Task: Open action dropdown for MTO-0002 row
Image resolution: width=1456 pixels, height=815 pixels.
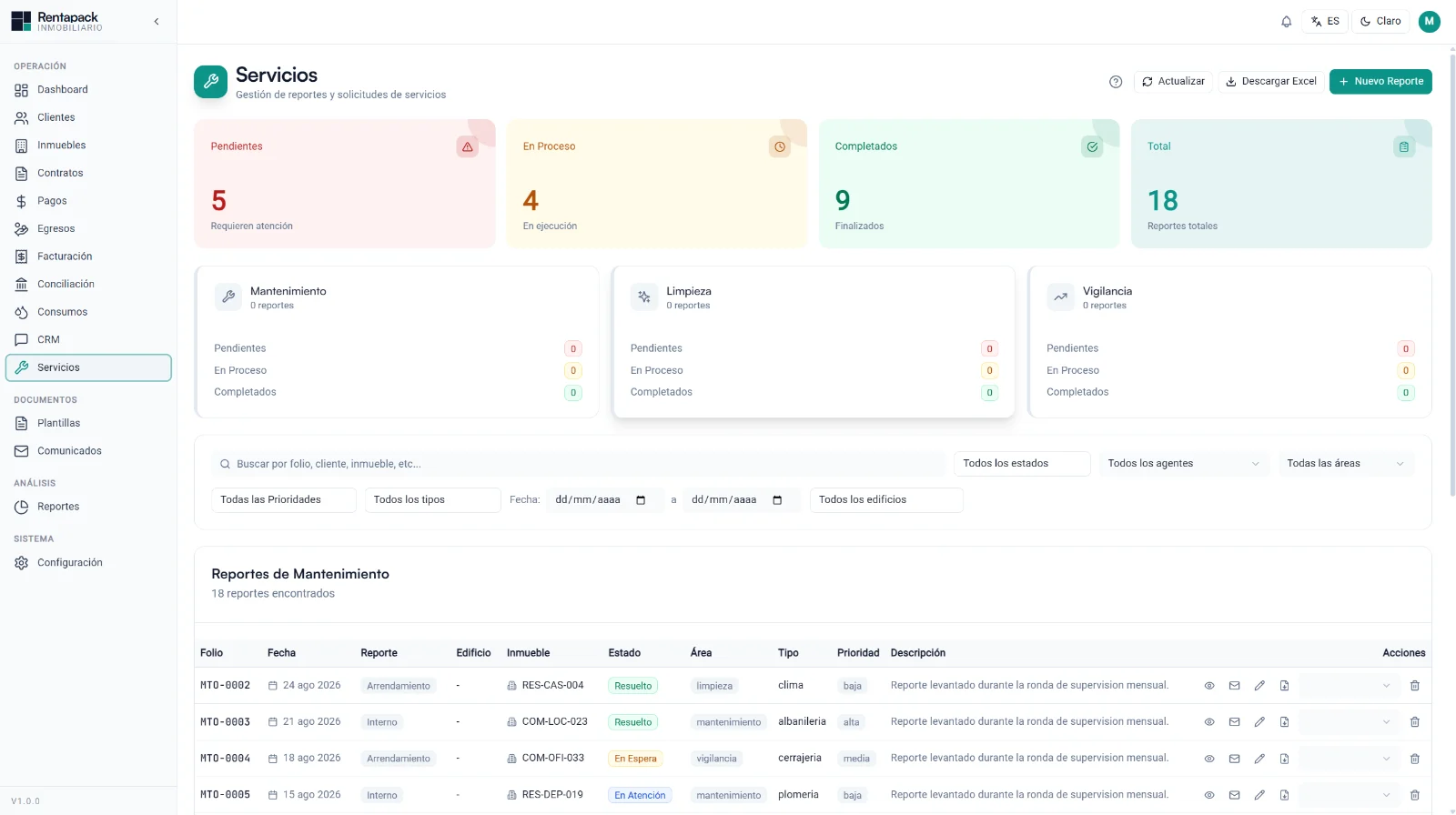Action: [1349, 686]
